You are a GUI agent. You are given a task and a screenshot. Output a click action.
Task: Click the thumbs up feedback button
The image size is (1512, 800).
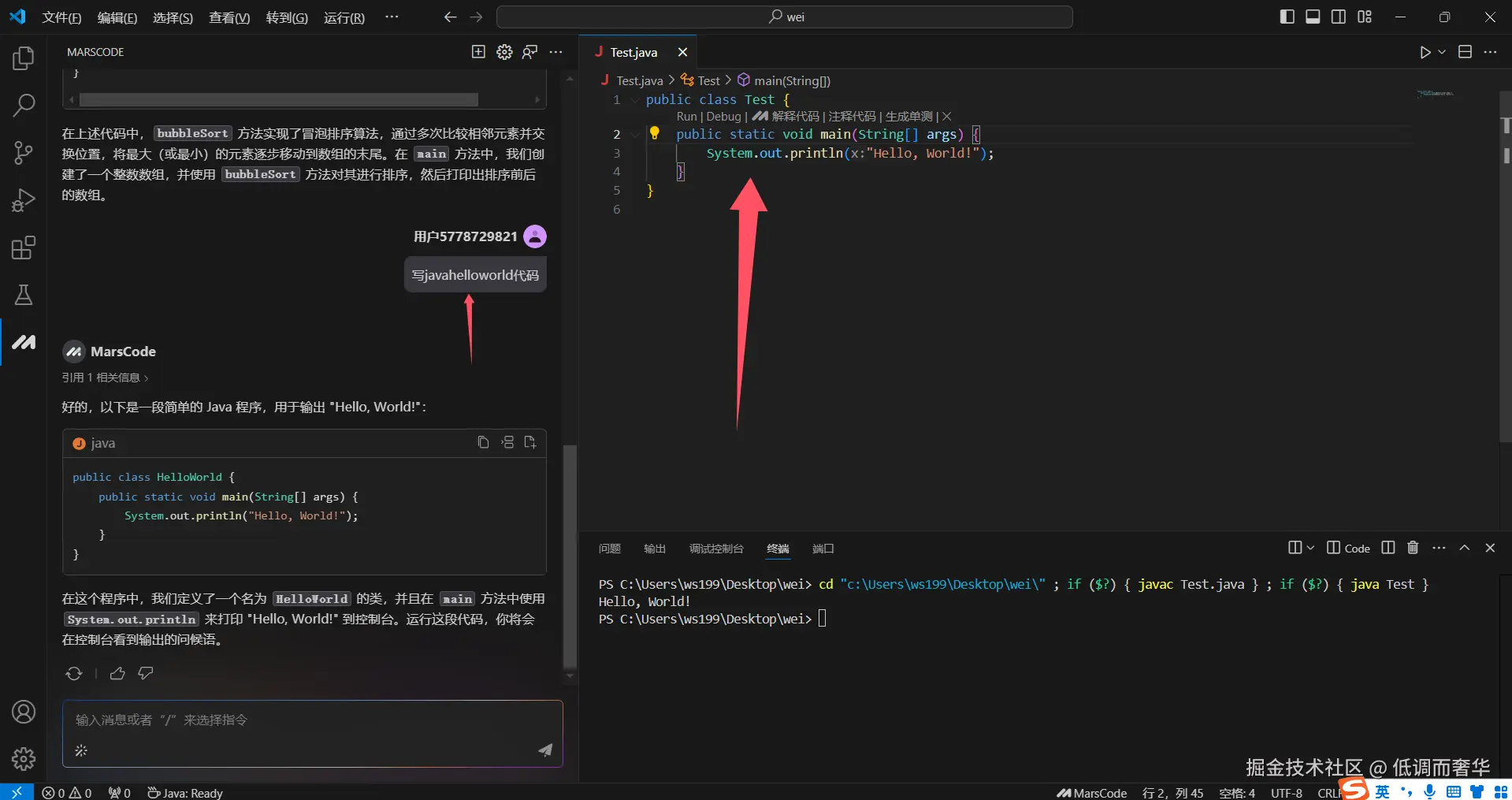117,673
